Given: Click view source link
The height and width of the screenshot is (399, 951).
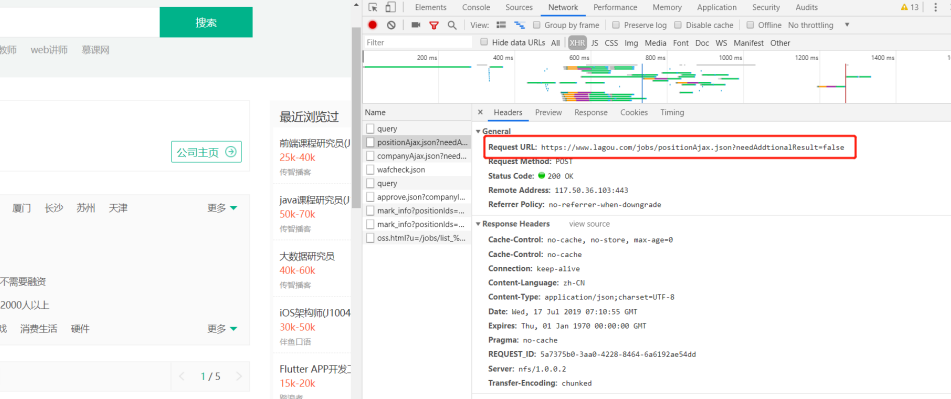Looking at the screenshot, I should tap(590, 224).
